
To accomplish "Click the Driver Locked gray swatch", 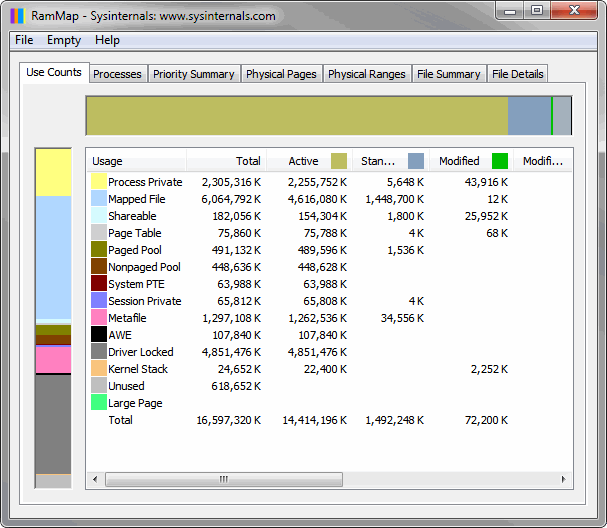I will pyautogui.click(x=99, y=351).
